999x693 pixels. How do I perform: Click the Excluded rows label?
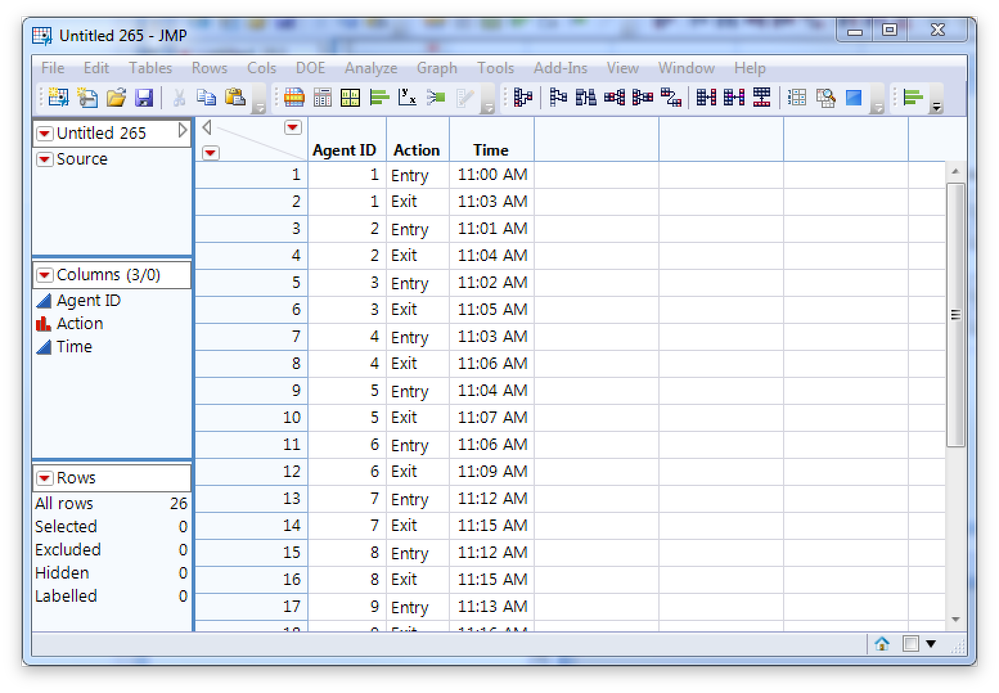click(x=68, y=550)
